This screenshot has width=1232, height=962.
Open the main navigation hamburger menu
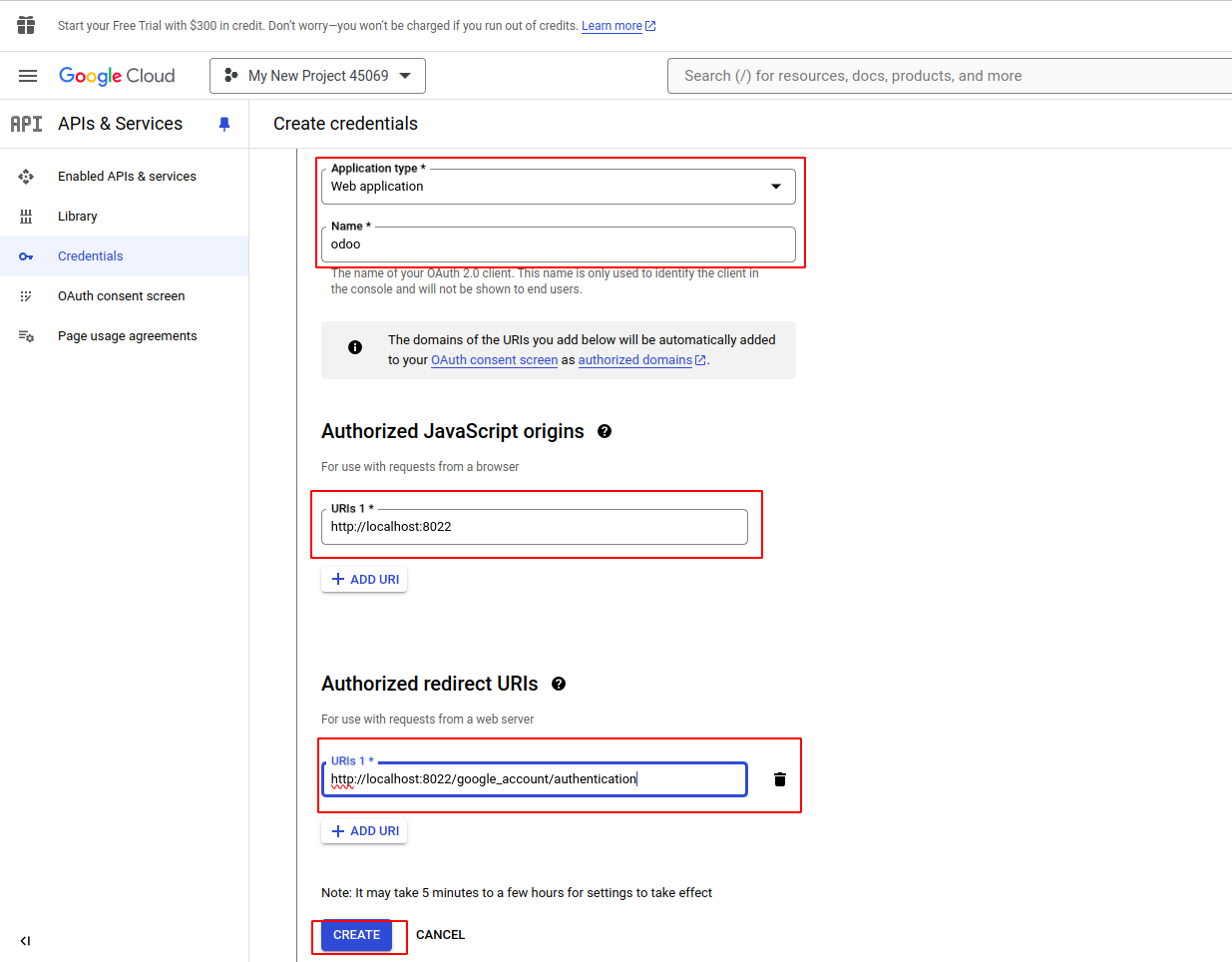click(x=28, y=76)
